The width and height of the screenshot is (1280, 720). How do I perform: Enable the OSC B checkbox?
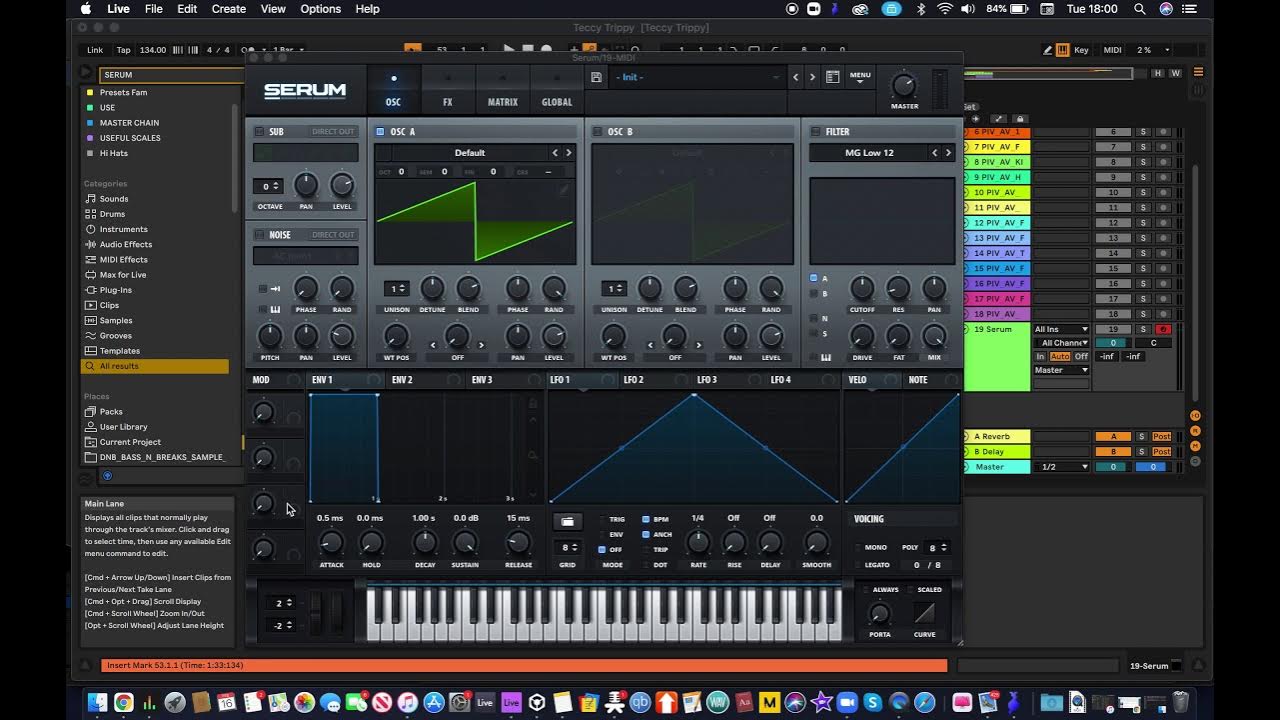pyautogui.click(x=597, y=132)
